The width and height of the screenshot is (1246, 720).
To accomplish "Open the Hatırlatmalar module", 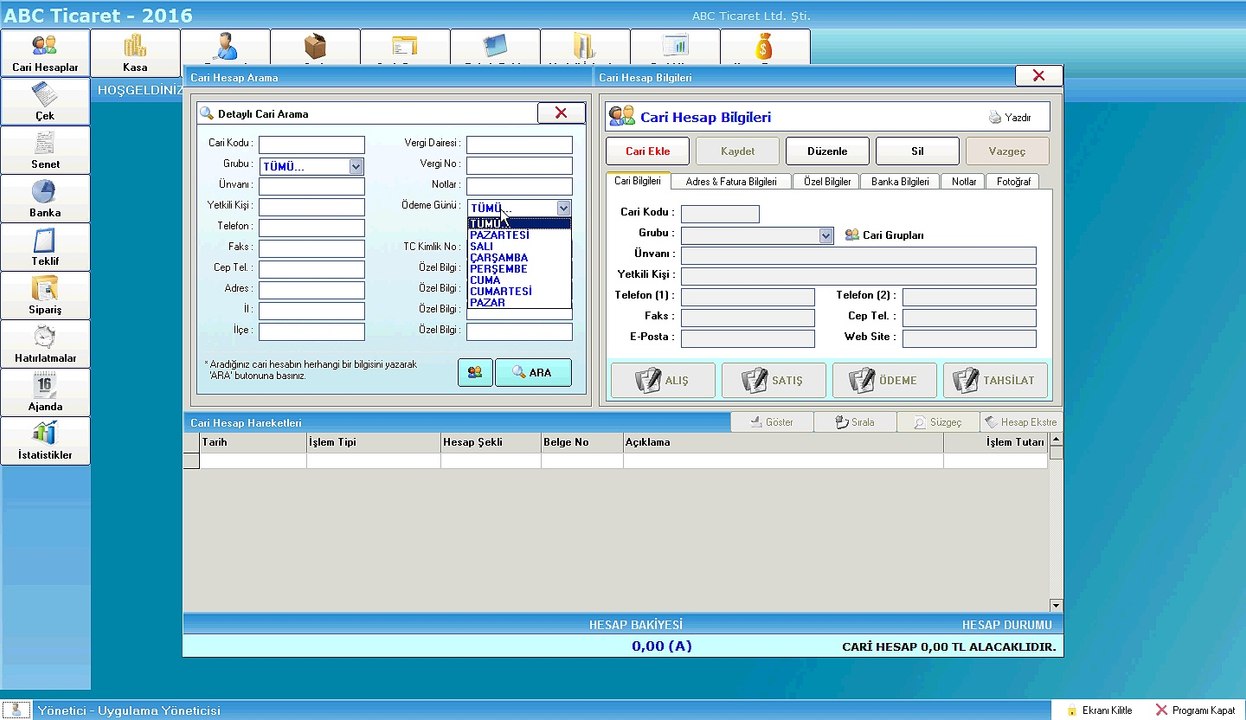I will [x=45, y=344].
